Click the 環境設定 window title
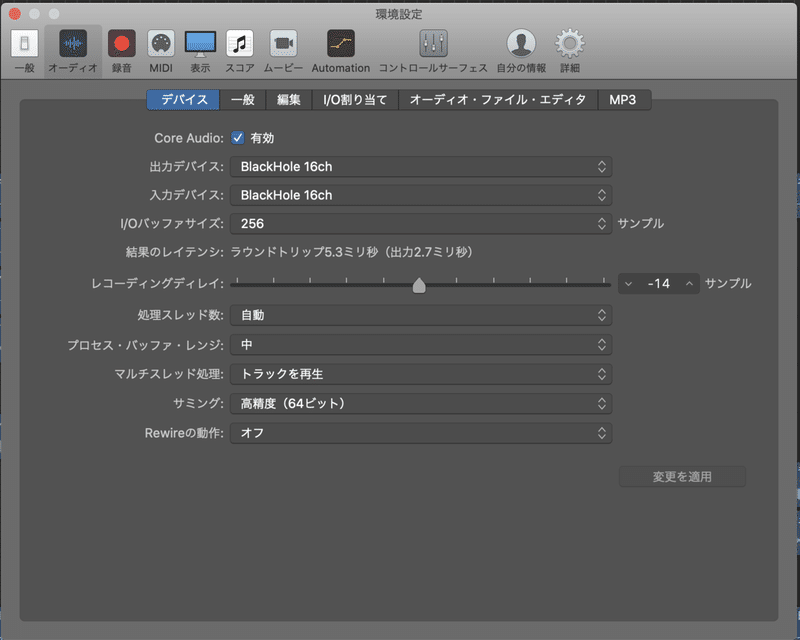 [x=399, y=14]
